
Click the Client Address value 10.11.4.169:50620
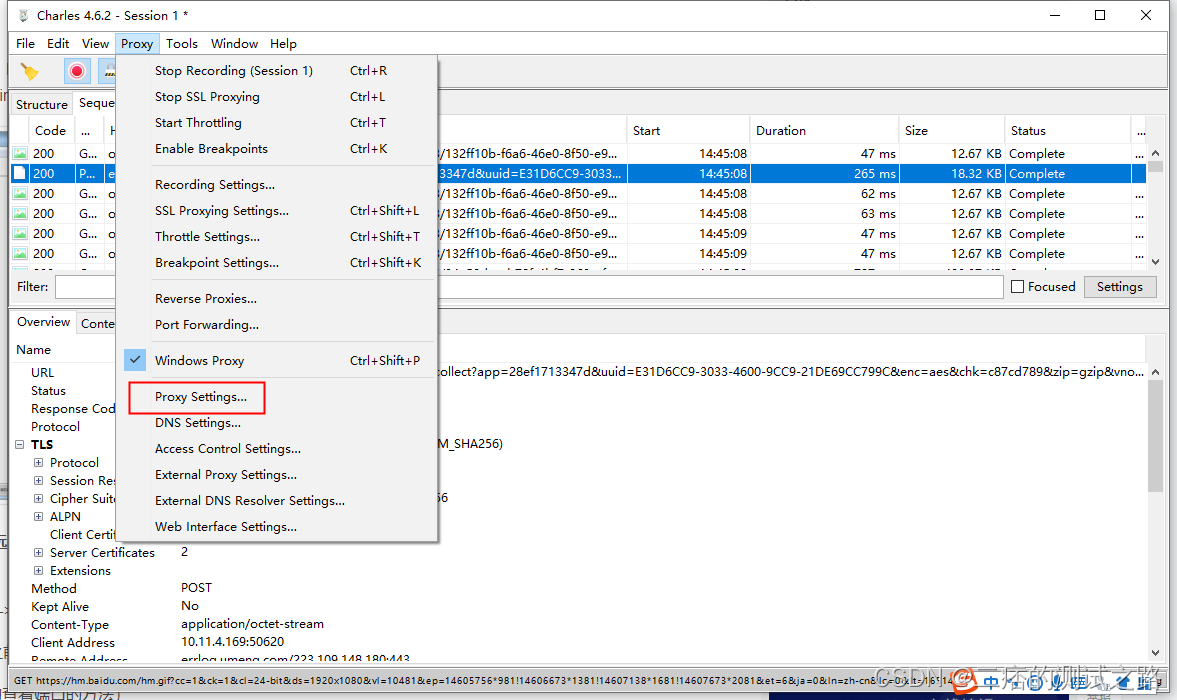click(233, 642)
